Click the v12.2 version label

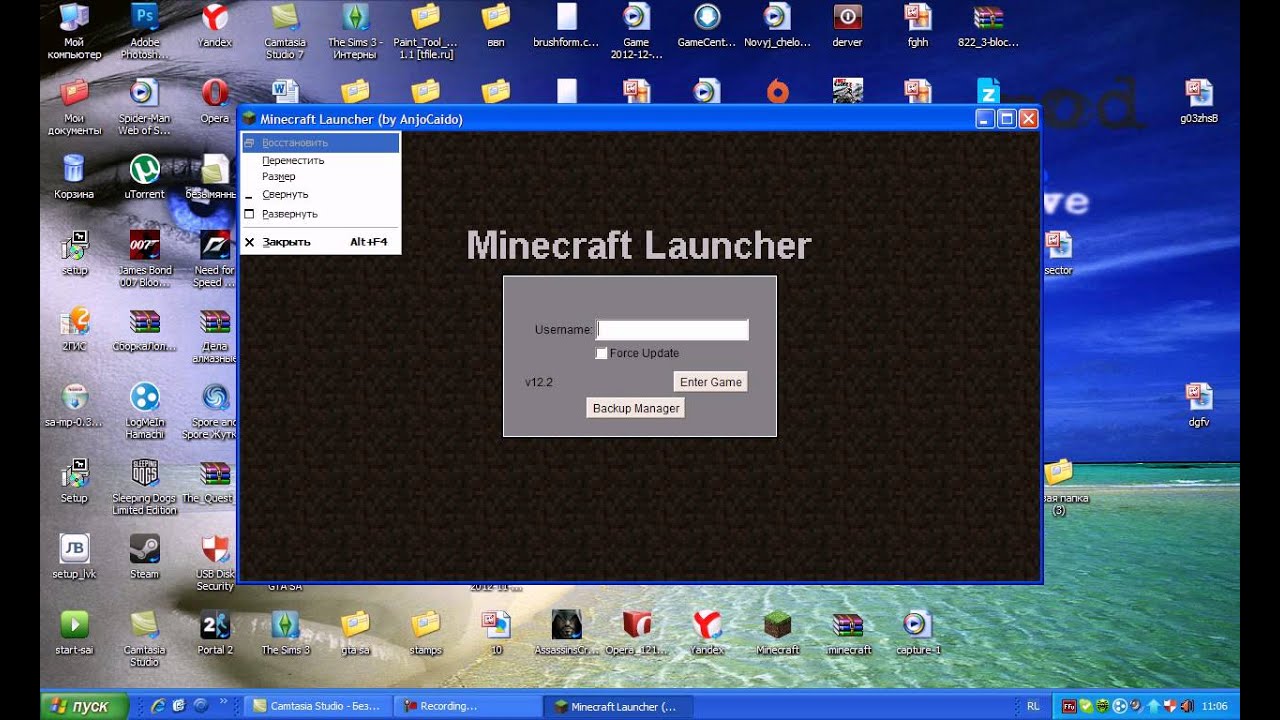click(539, 382)
